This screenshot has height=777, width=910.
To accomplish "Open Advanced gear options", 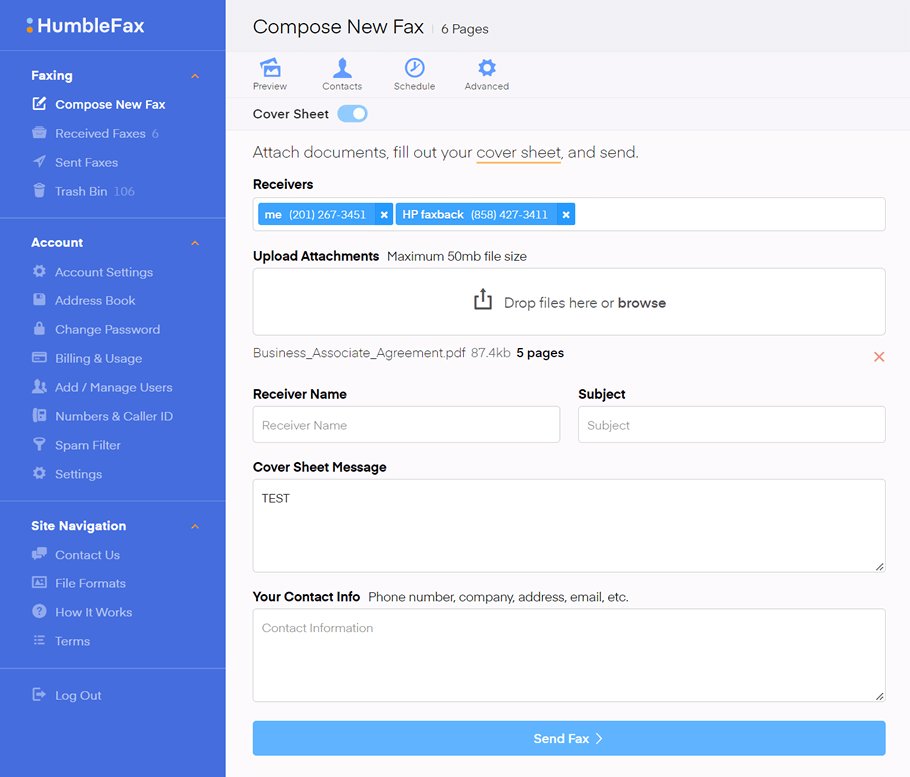I will tap(487, 68).
